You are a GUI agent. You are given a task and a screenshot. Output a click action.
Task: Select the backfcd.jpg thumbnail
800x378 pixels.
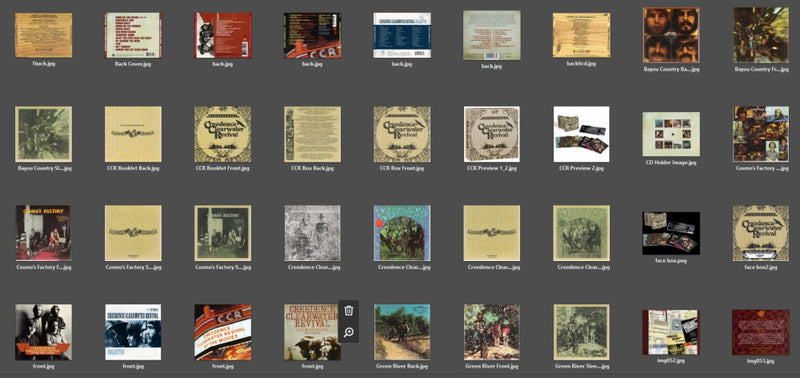click(x=581, y=35)
